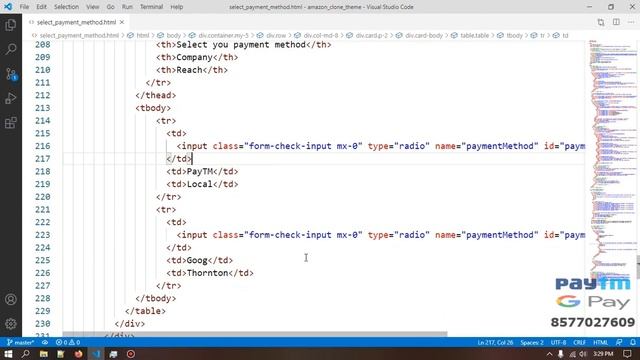This screenshot has height=360, width=640.
Task: Open the Run and Debug view
Action: (x=11, y=98)
